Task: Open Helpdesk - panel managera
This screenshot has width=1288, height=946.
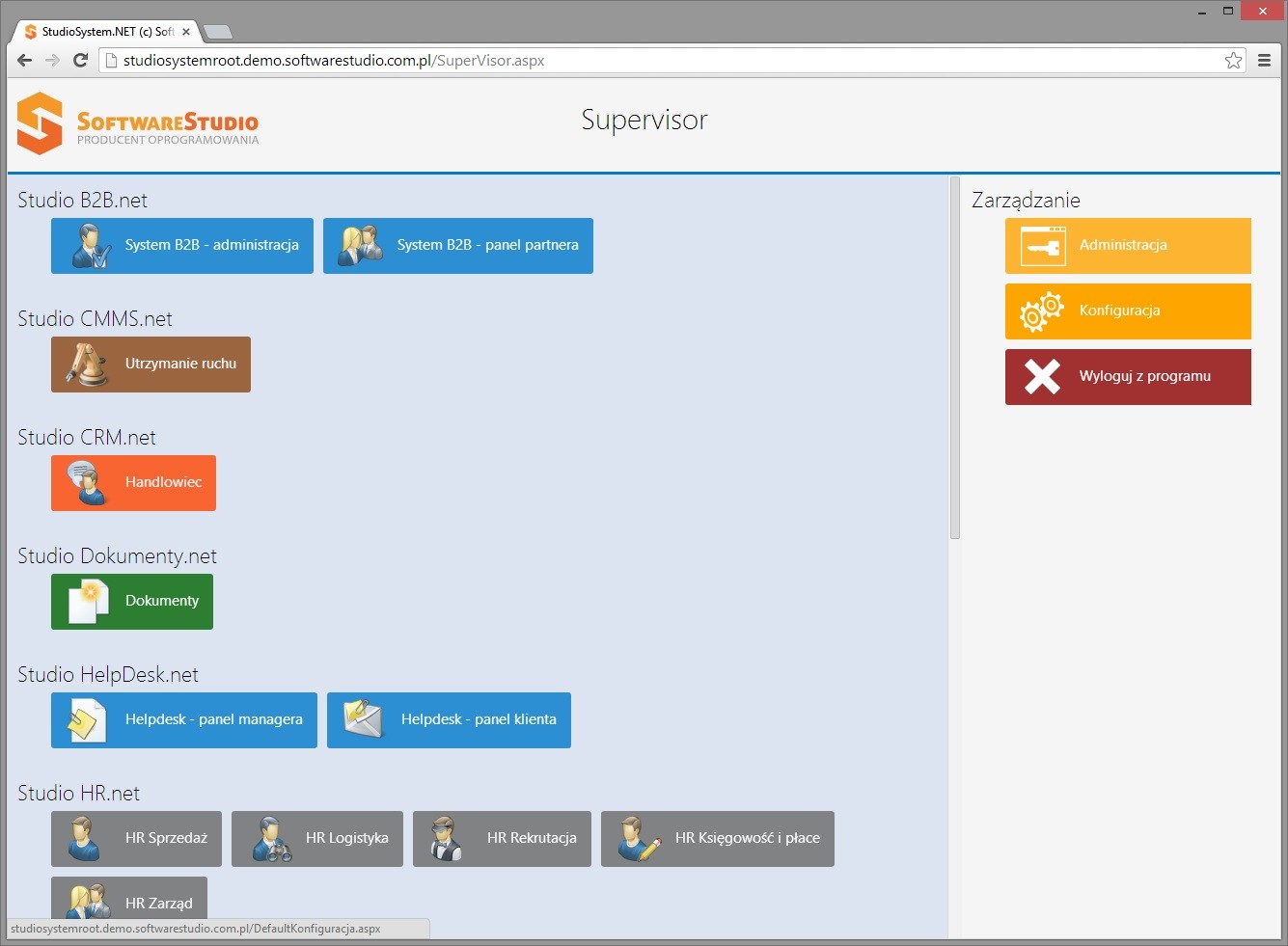Action: click(x=184, y=720)
